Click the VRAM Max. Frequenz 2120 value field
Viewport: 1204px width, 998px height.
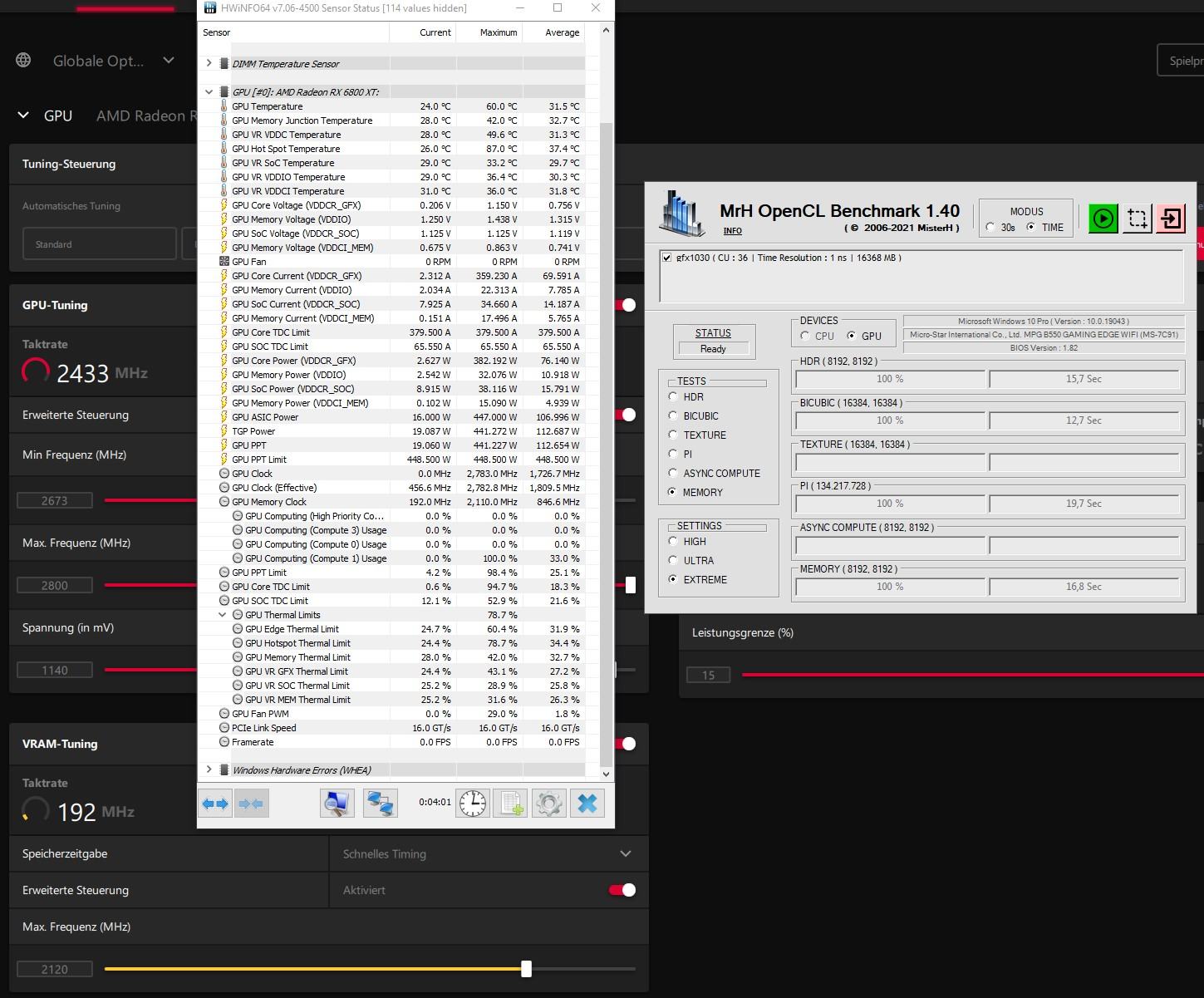point(55,969)
